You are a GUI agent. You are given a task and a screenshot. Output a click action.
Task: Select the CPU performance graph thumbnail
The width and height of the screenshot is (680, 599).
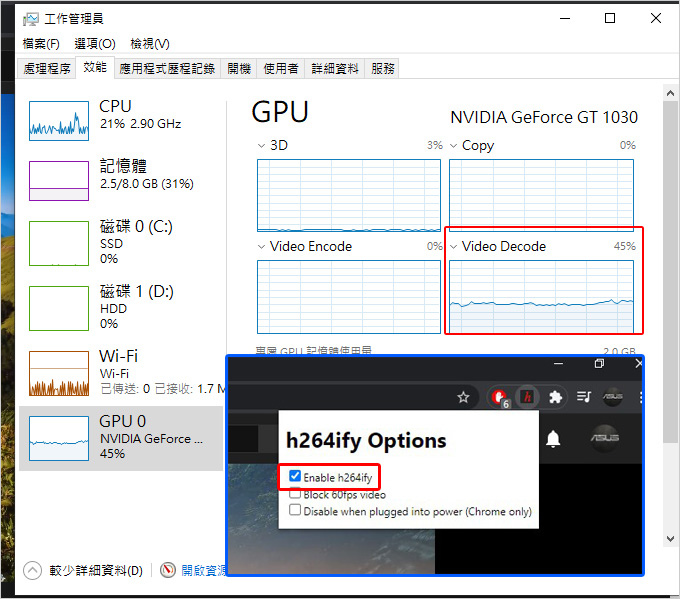pyautogui.click(x=59, y=121)
